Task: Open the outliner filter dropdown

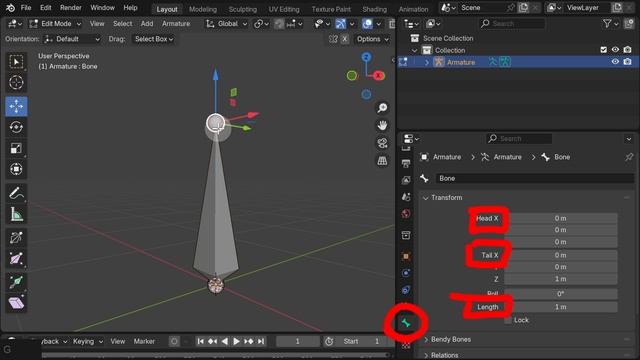Action: tap(611, 24)
